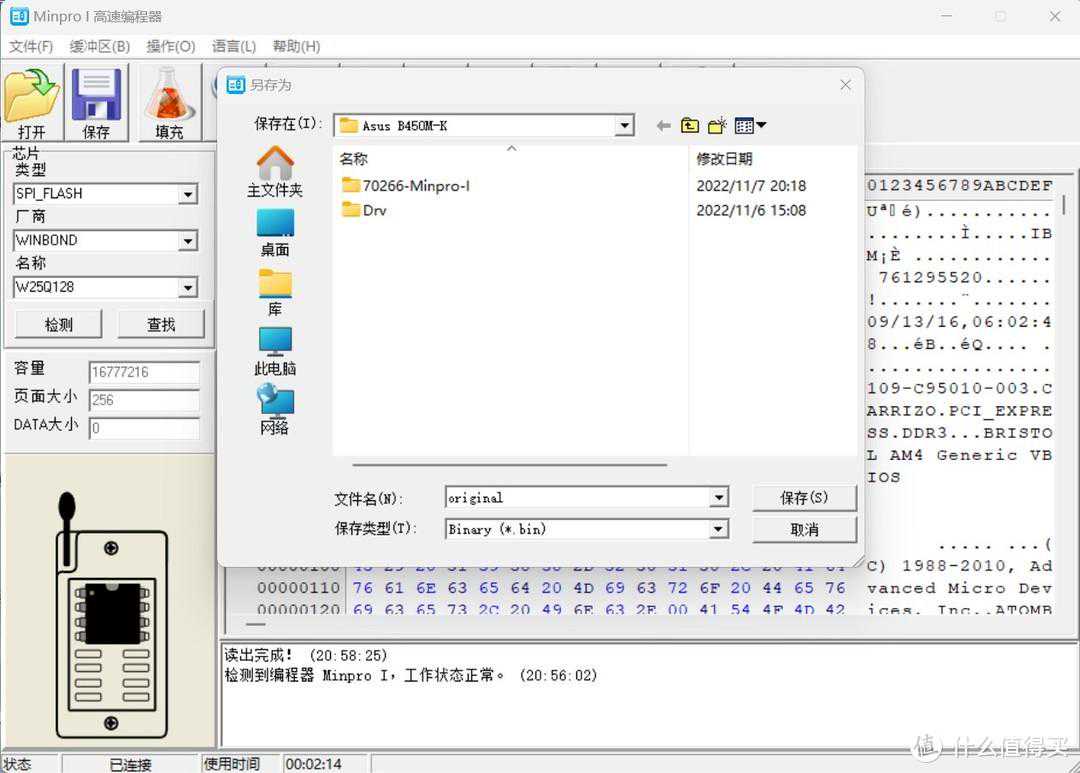Click the horizontal scrollbar in the file list
The width and height of the screenshot is (1080, 773).
point(510,464)
